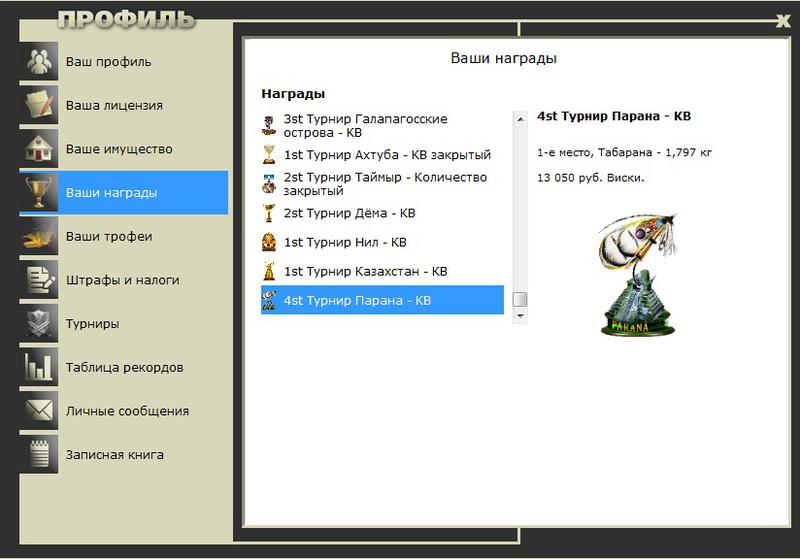Open the Ваша лицензия section
Screen dimensions: 800x559
tap(123, 105)
